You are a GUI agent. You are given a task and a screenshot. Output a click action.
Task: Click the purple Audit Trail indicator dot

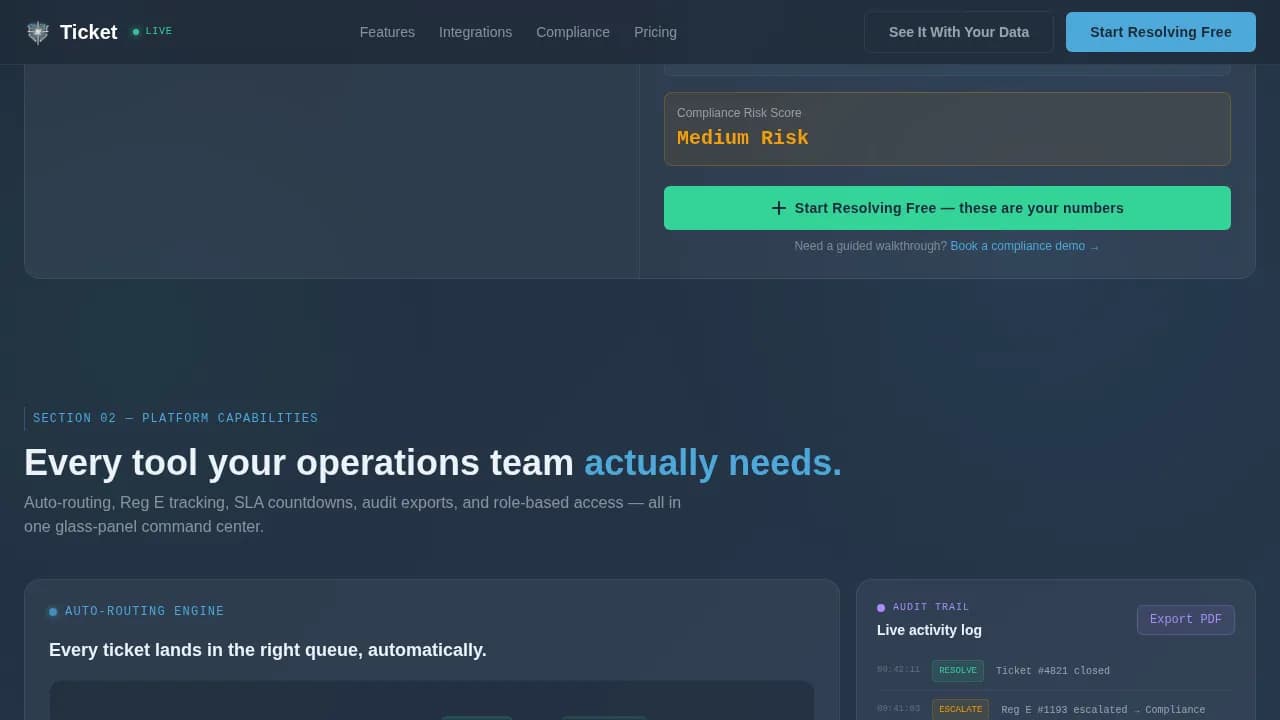[x=881, y=607]
